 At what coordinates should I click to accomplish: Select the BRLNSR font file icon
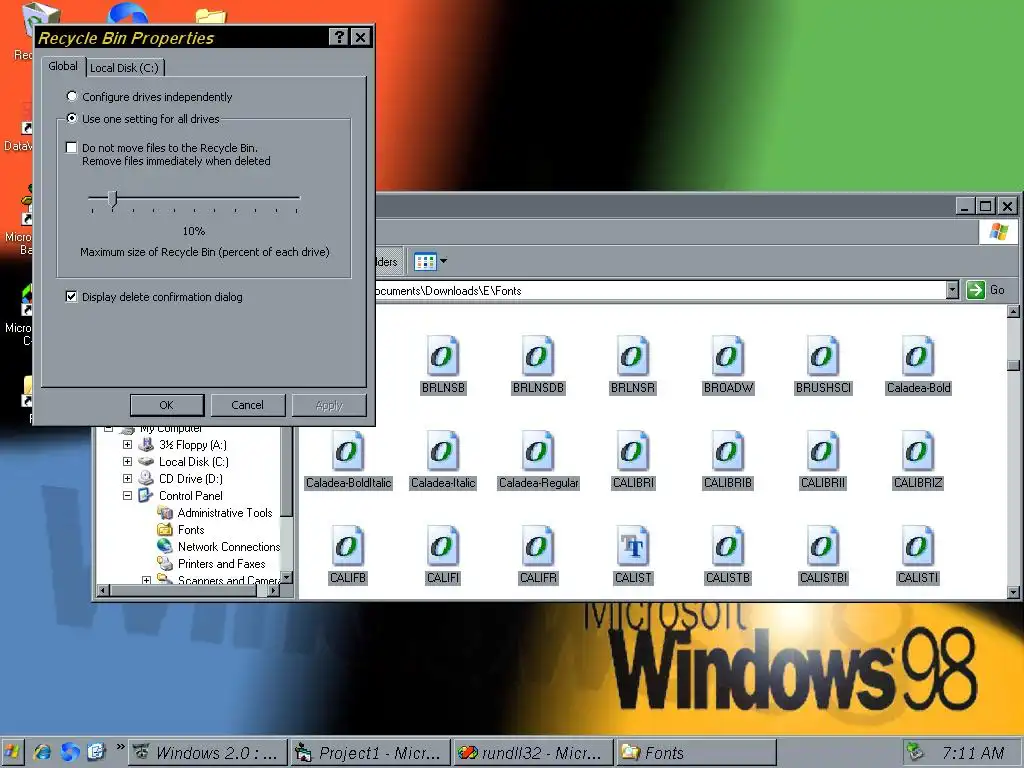coord(633,357)
